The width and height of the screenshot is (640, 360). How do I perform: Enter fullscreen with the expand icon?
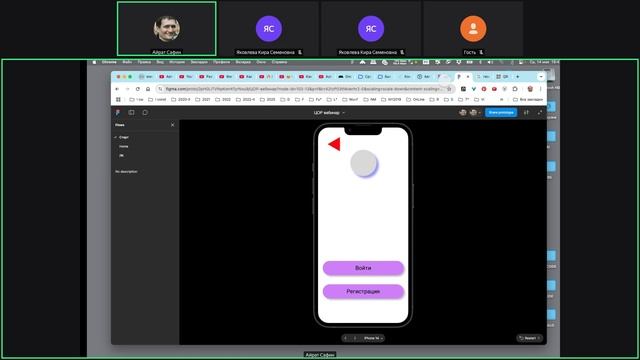[540, 113]
